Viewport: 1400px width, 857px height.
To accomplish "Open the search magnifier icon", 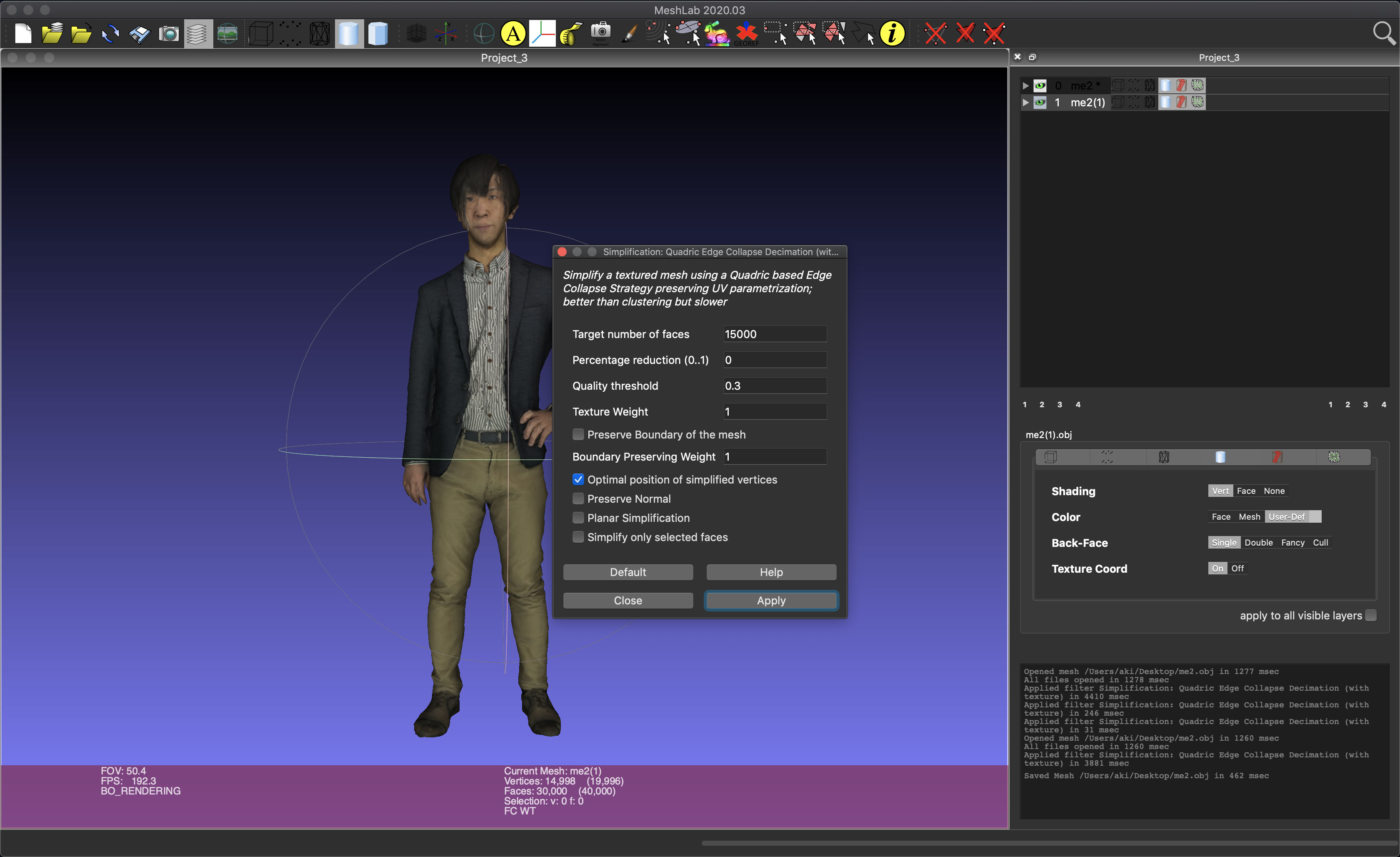I will (1384, 33).
